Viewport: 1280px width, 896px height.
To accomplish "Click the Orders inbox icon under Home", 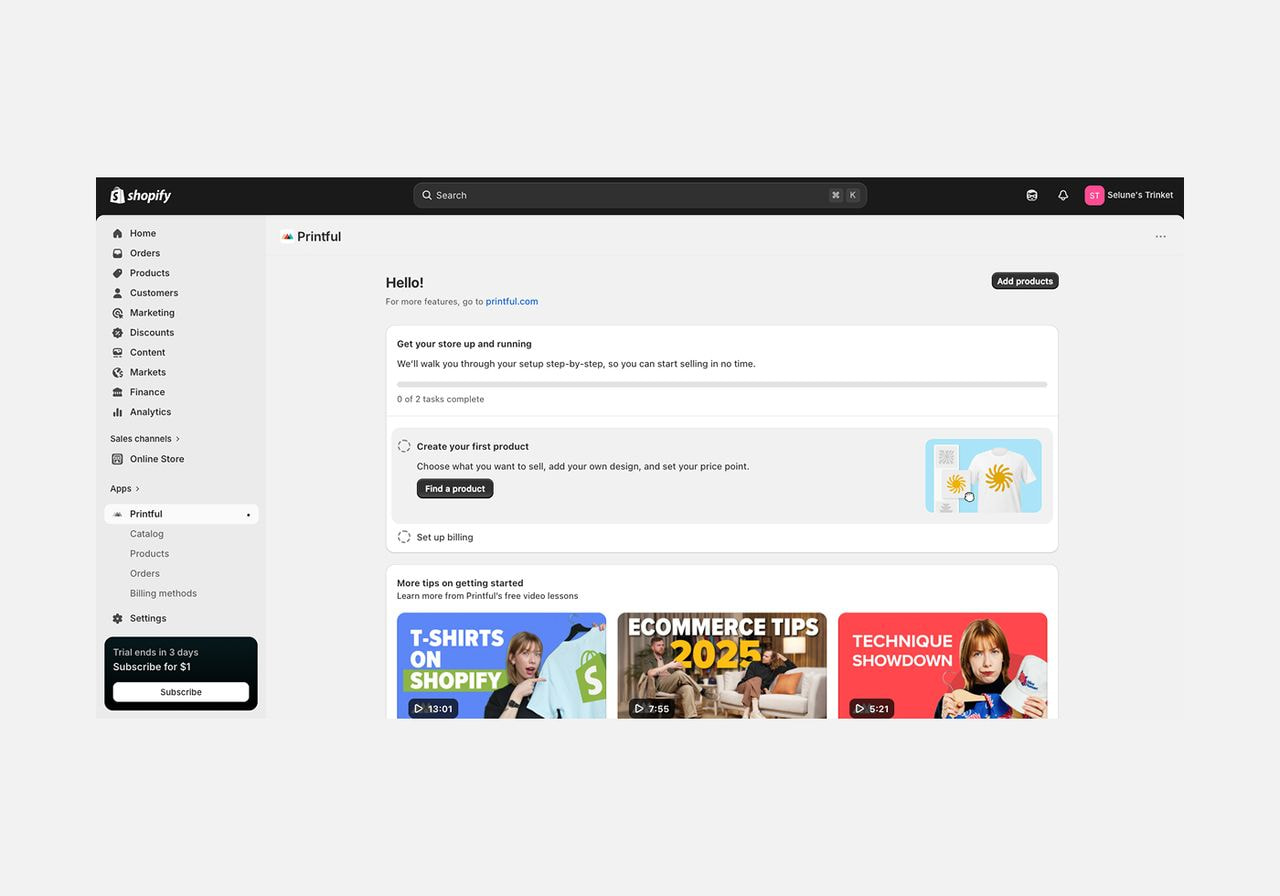I will [118, 253].
